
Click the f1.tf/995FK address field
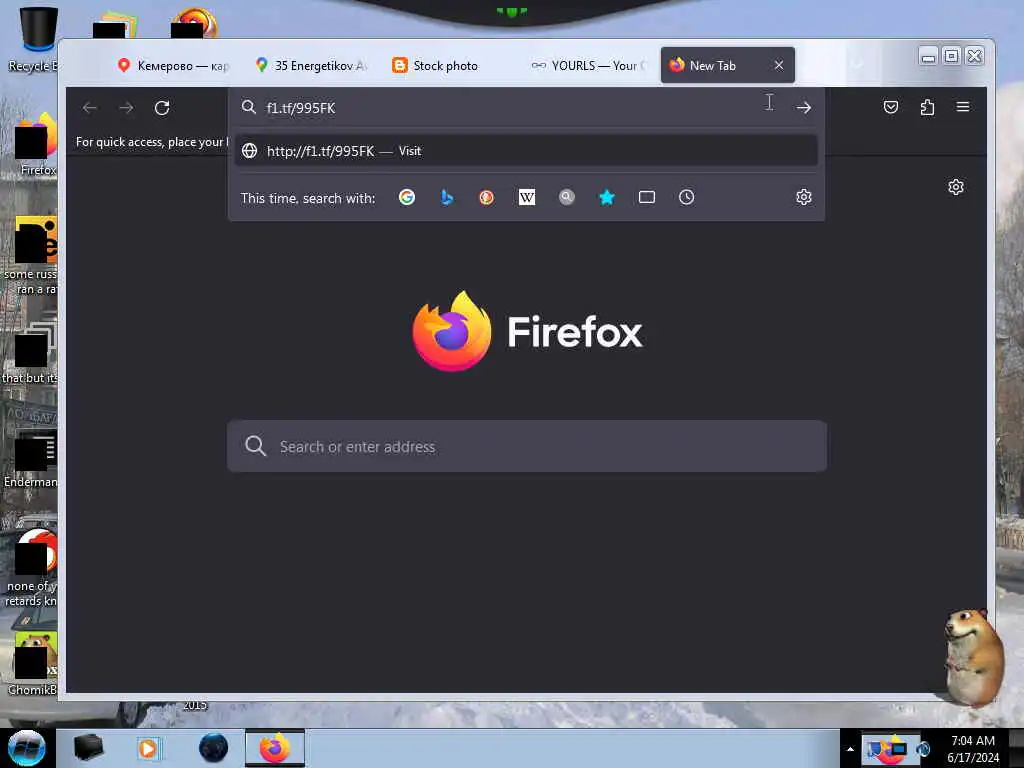pyautogui.click(x=509, y=108)
